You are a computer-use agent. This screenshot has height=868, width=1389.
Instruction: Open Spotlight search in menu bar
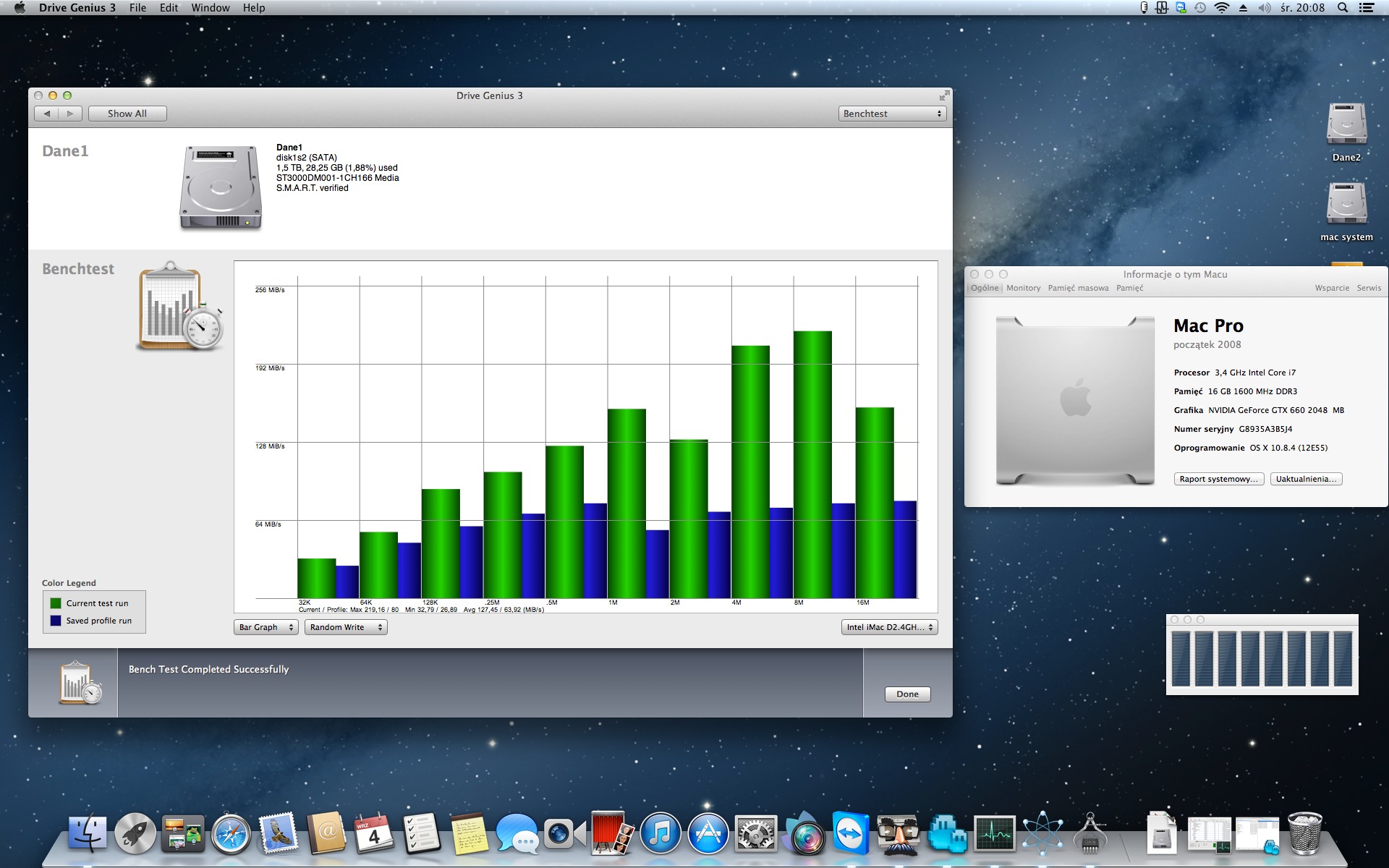(x=1343, y=8)
